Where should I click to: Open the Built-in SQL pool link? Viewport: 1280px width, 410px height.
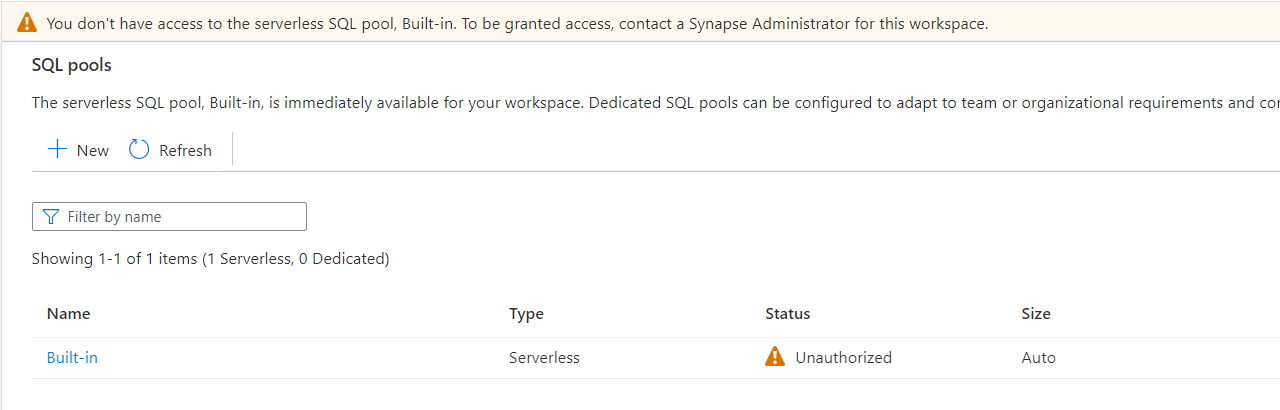point(72,357)
